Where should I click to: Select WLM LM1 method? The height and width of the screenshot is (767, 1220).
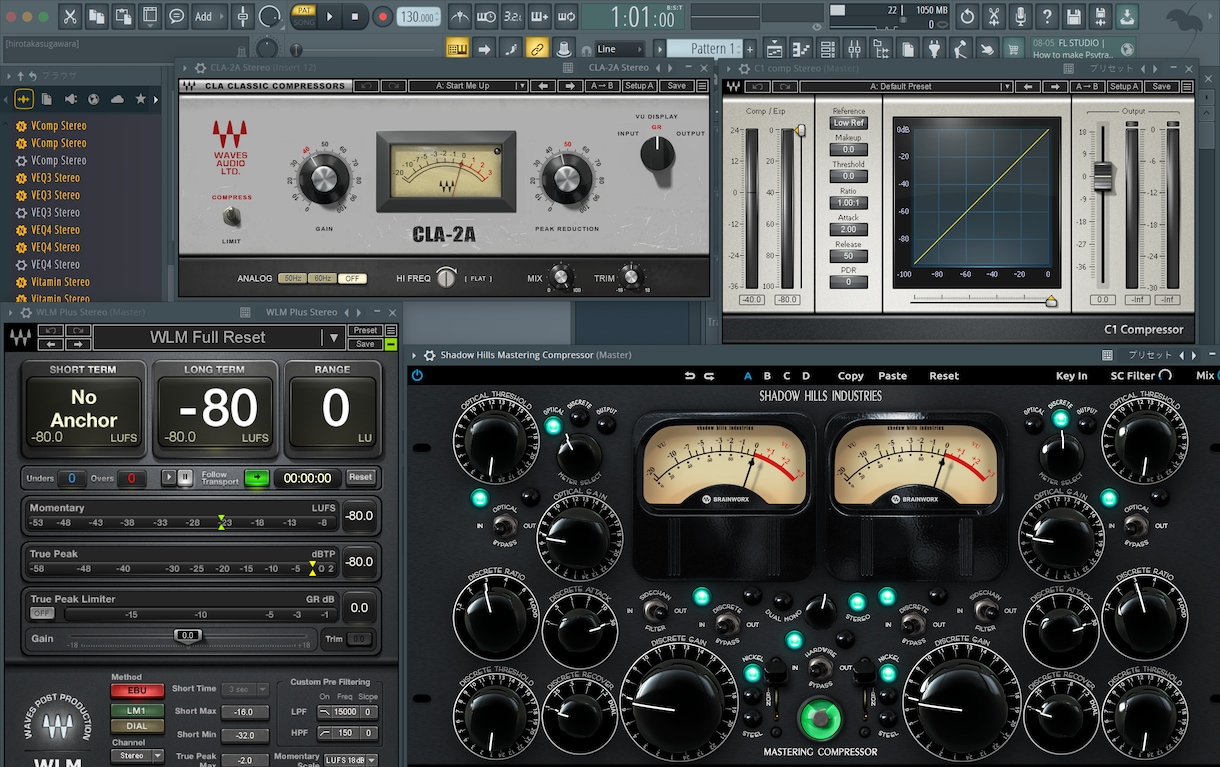[x=137, y=710]
